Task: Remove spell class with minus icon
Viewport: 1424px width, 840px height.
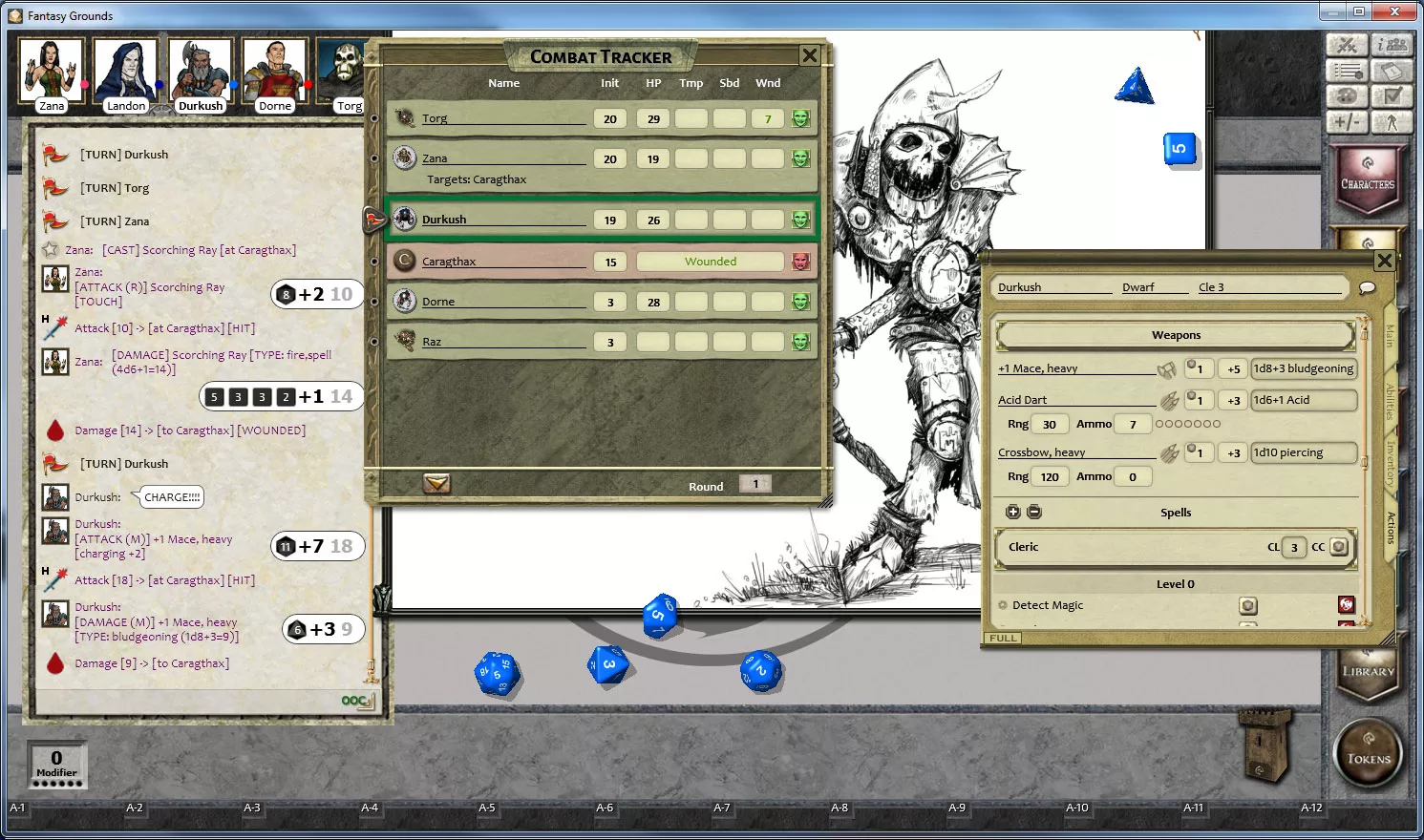Action: (x=1034, y=512)
